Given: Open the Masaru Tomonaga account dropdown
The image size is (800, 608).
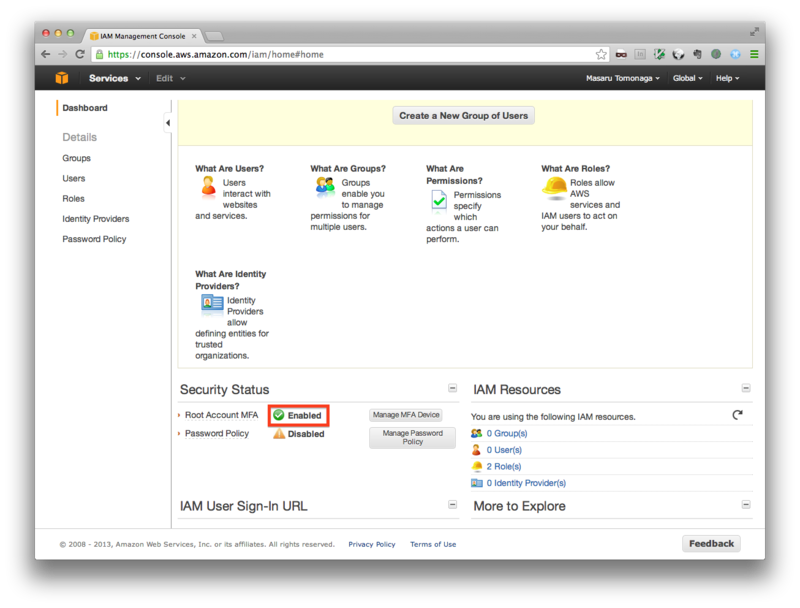Looking at the screenshot, I should [623, 78].
